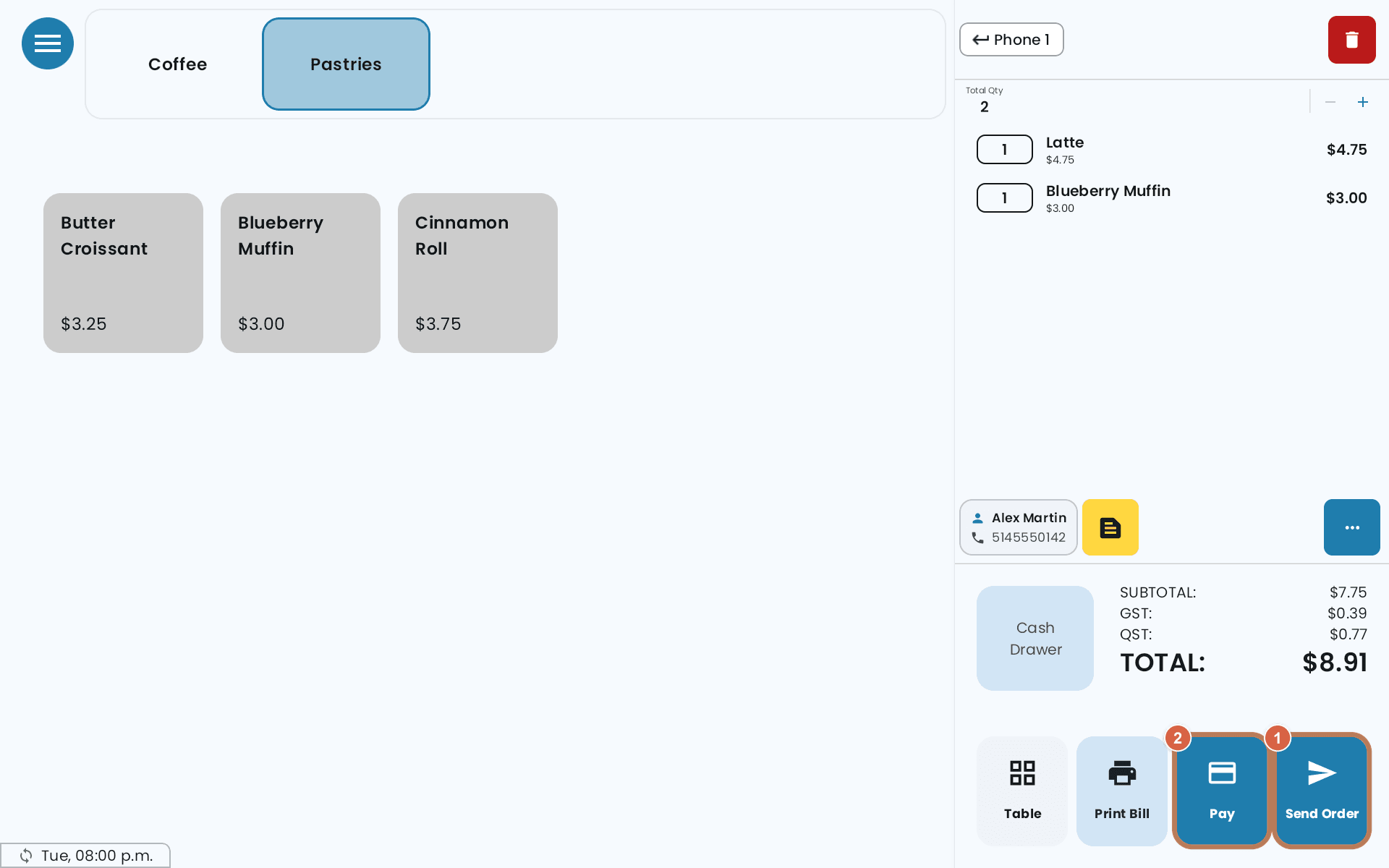Viewport: 1389px width, 868px height.
Task: Print the bill using the printer icon
Action: [x=1121, y=791]
